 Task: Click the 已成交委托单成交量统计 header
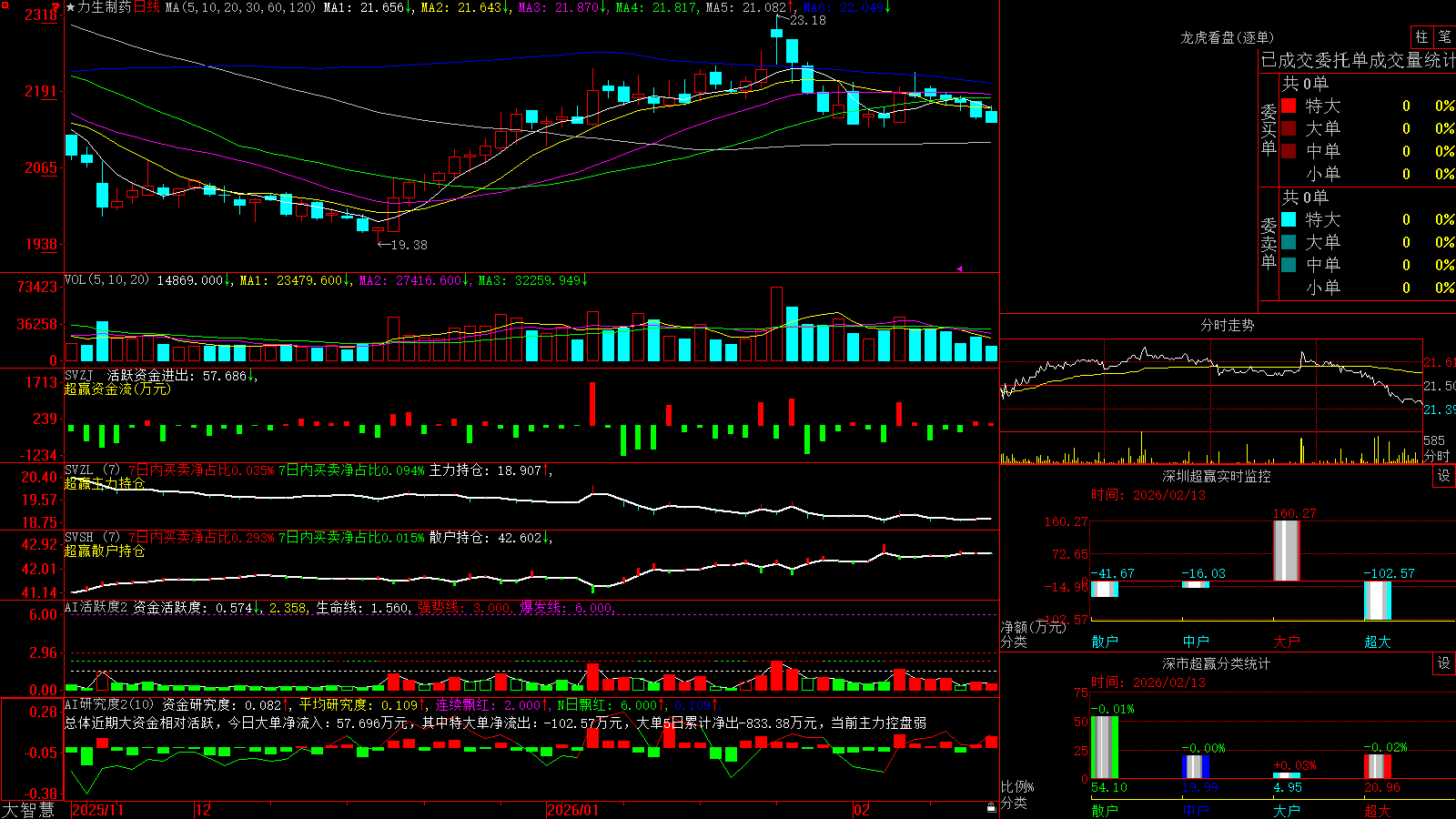(1358, 60)
